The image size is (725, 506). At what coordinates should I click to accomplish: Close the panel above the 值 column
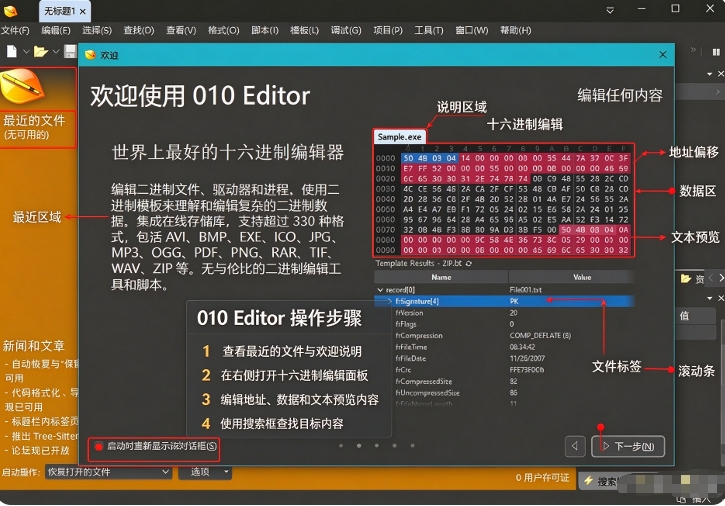coord(720,298)
